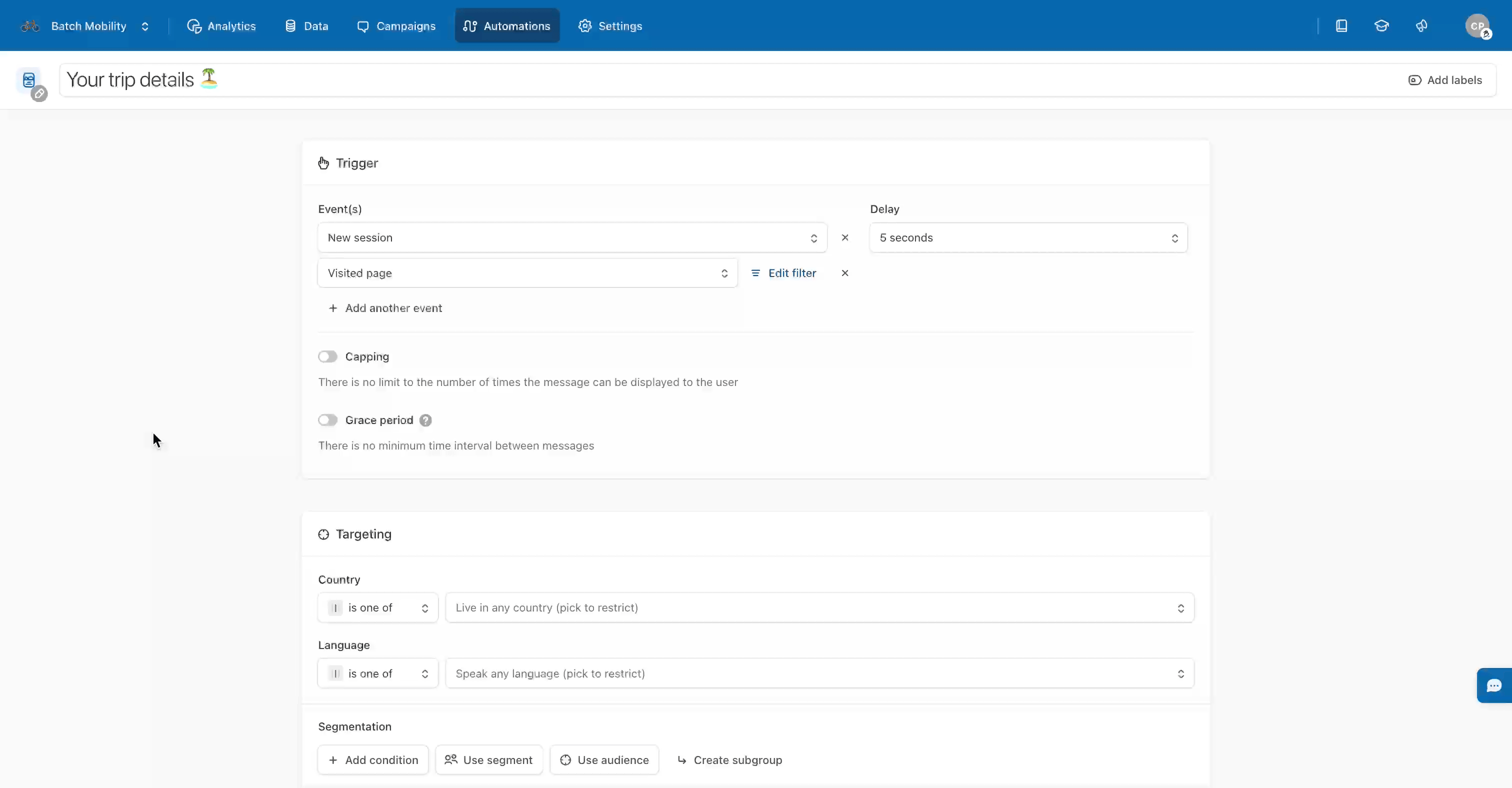The height and width of the screenshot is (788, 1512).
Task: Remove the Visited page event
Action: pyautogui.click(x=844, y=273)
